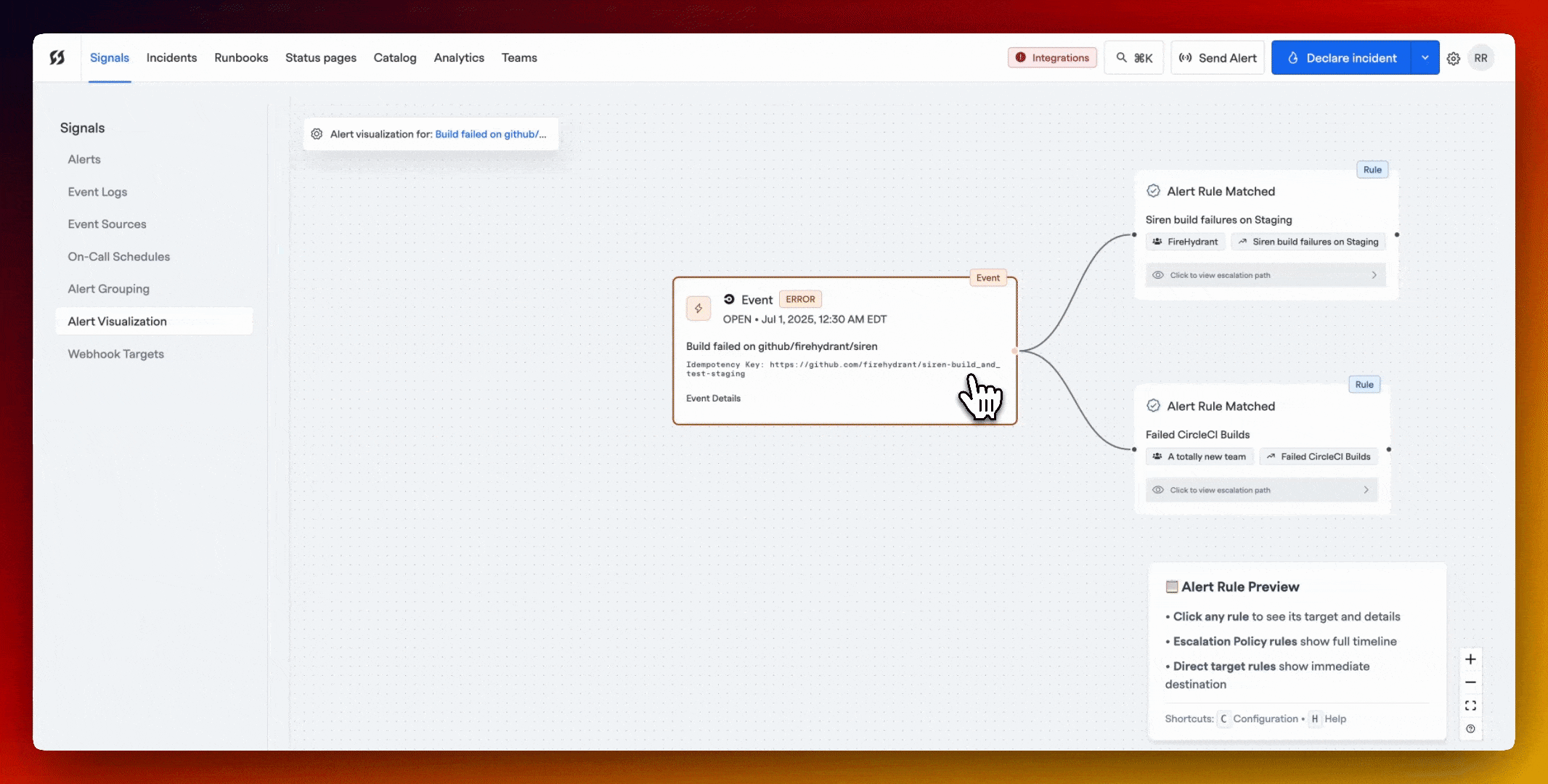Open the Status pages tab
The width and height of the screenshot is (1548, 784).
click(321, 58)
